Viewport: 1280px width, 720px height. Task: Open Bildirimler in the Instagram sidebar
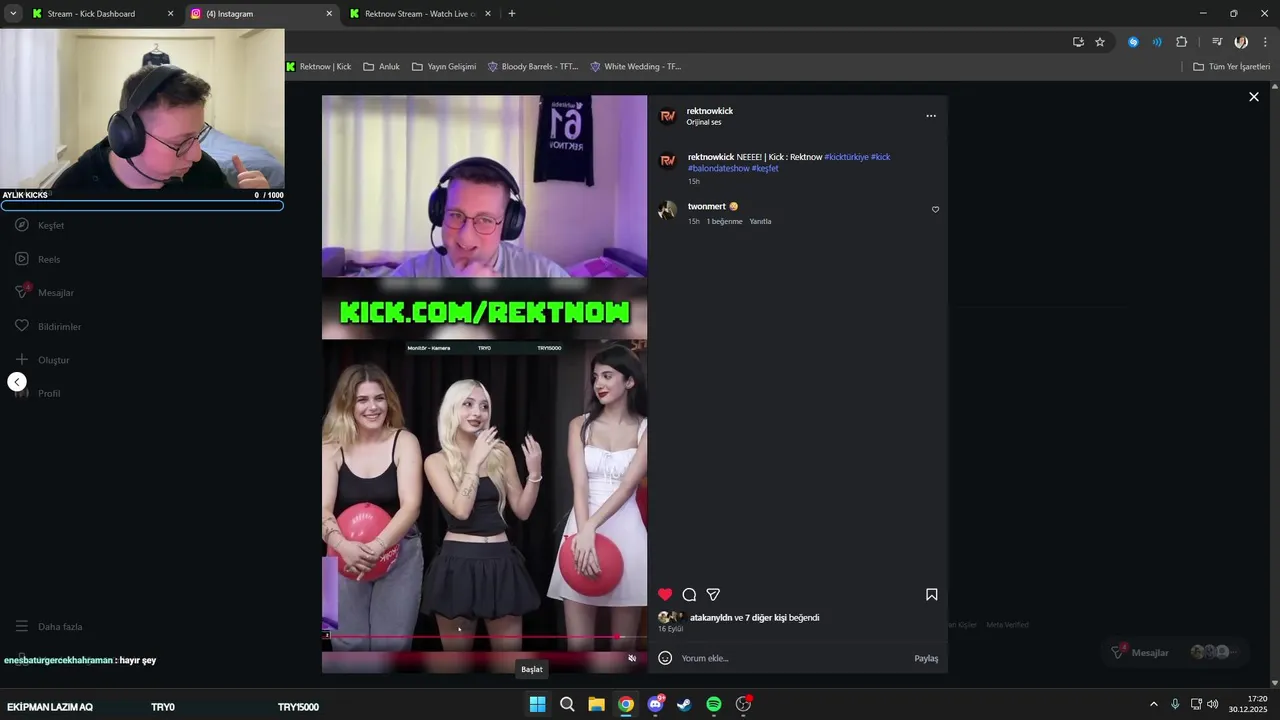click(x=47, y=326)
